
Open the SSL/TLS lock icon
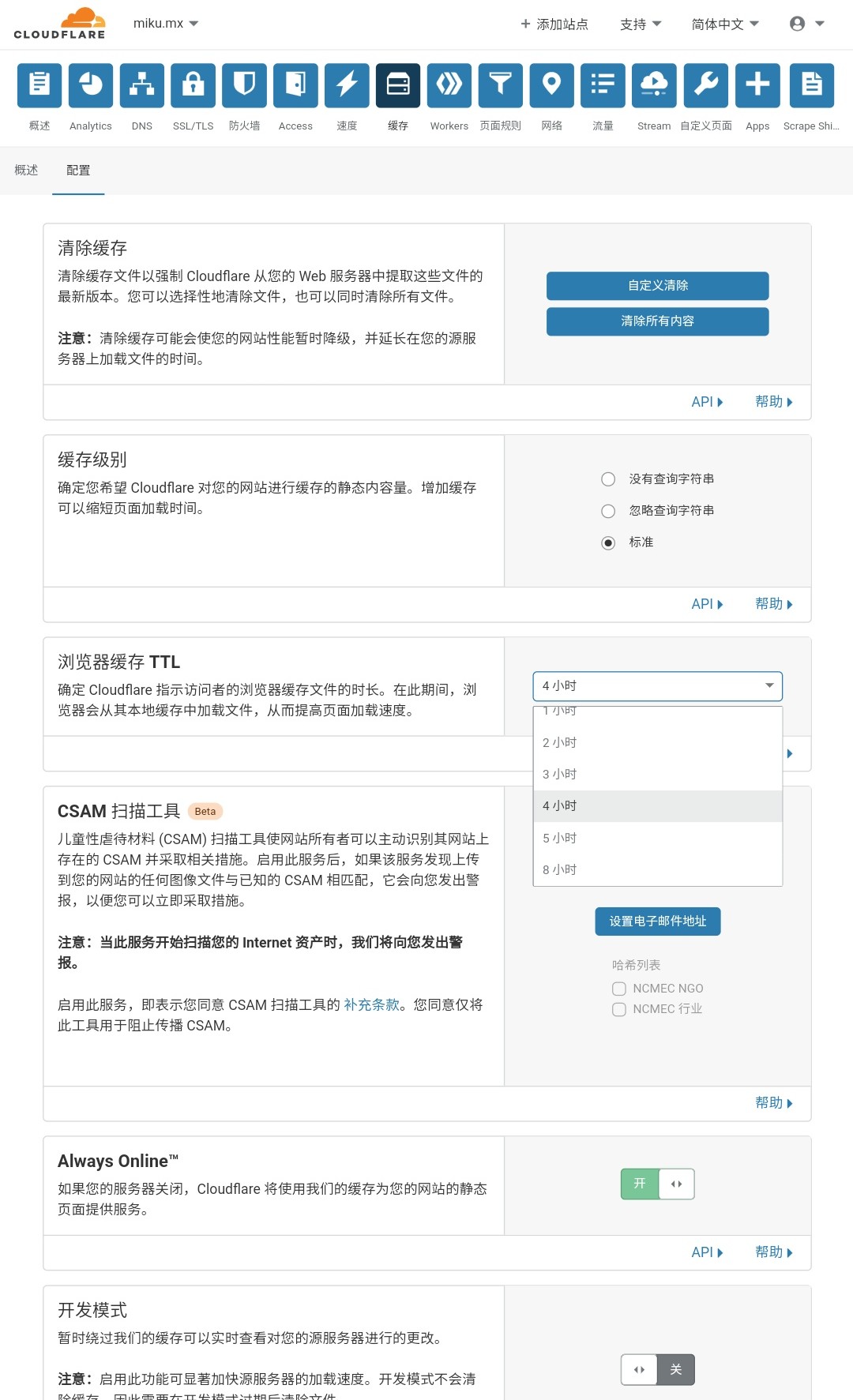pos(194,85)
